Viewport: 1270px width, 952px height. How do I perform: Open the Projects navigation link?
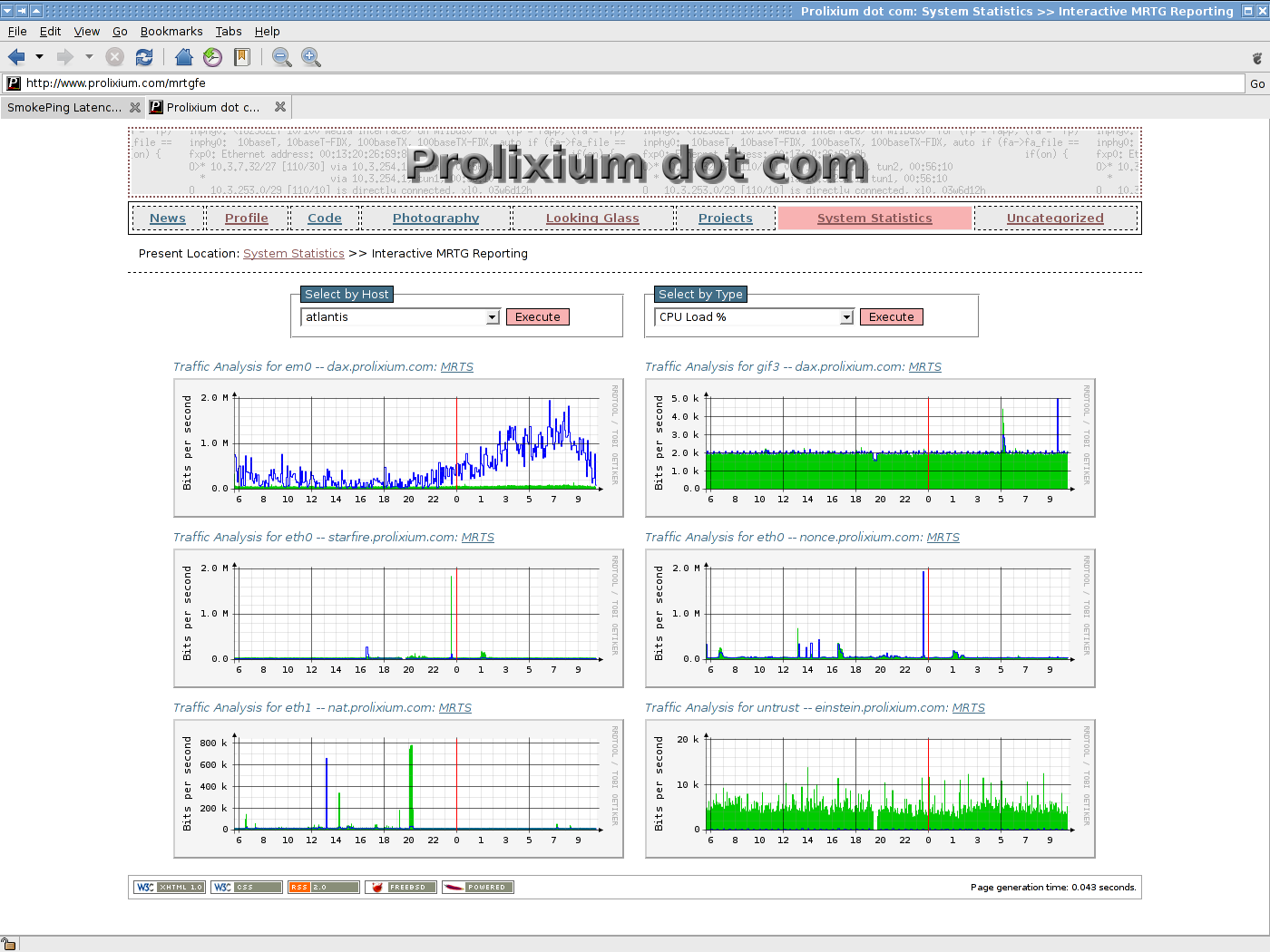(726, 219)
